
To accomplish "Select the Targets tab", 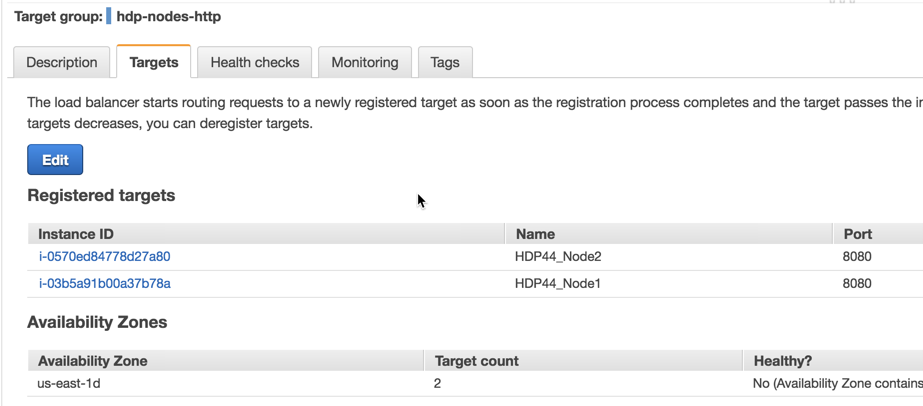I will pos(154,62).
